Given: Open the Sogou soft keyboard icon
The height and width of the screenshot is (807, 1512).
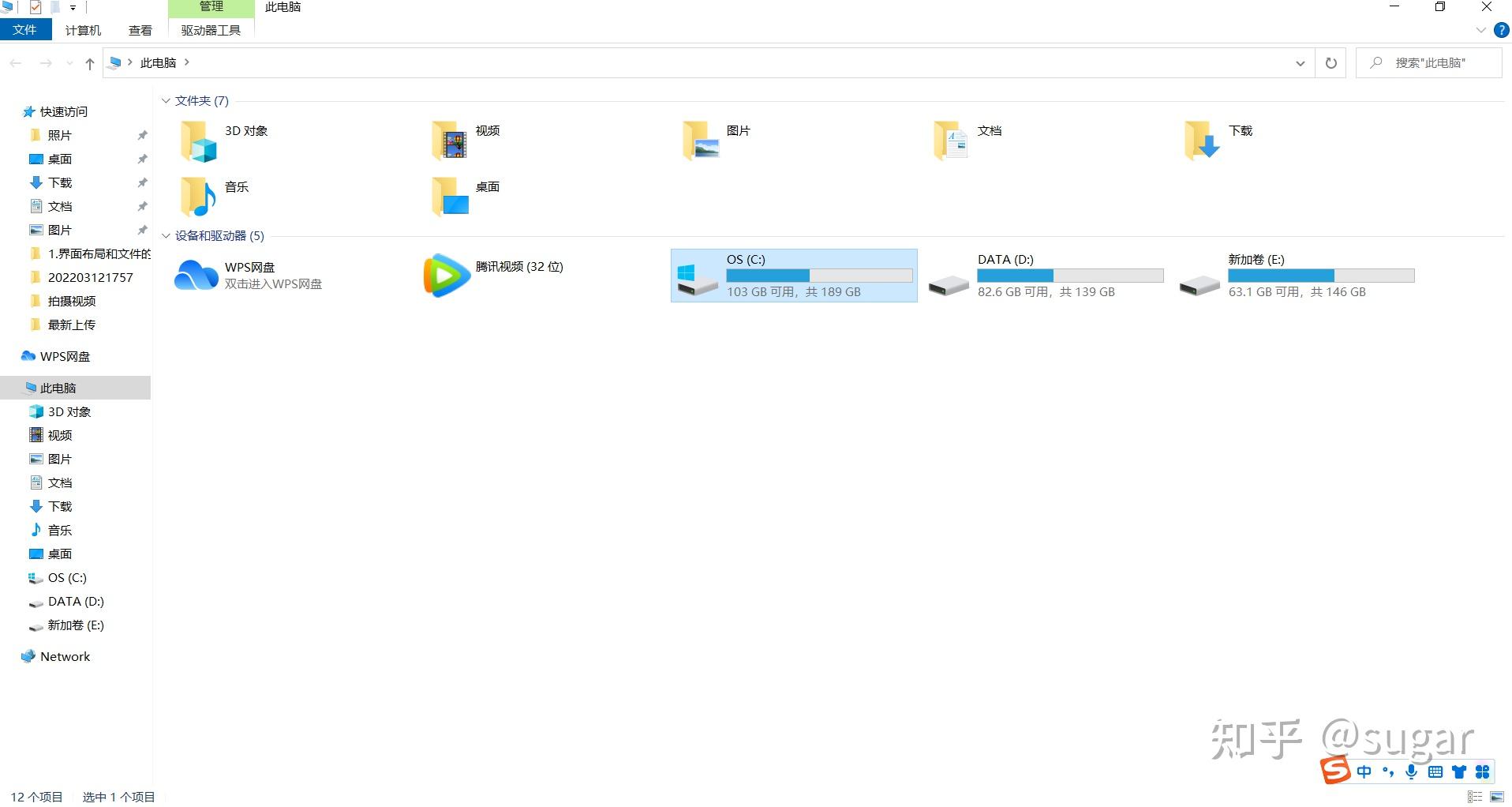Looking at the screenshot, I should pyautogui.click(x=1434, y=771).
